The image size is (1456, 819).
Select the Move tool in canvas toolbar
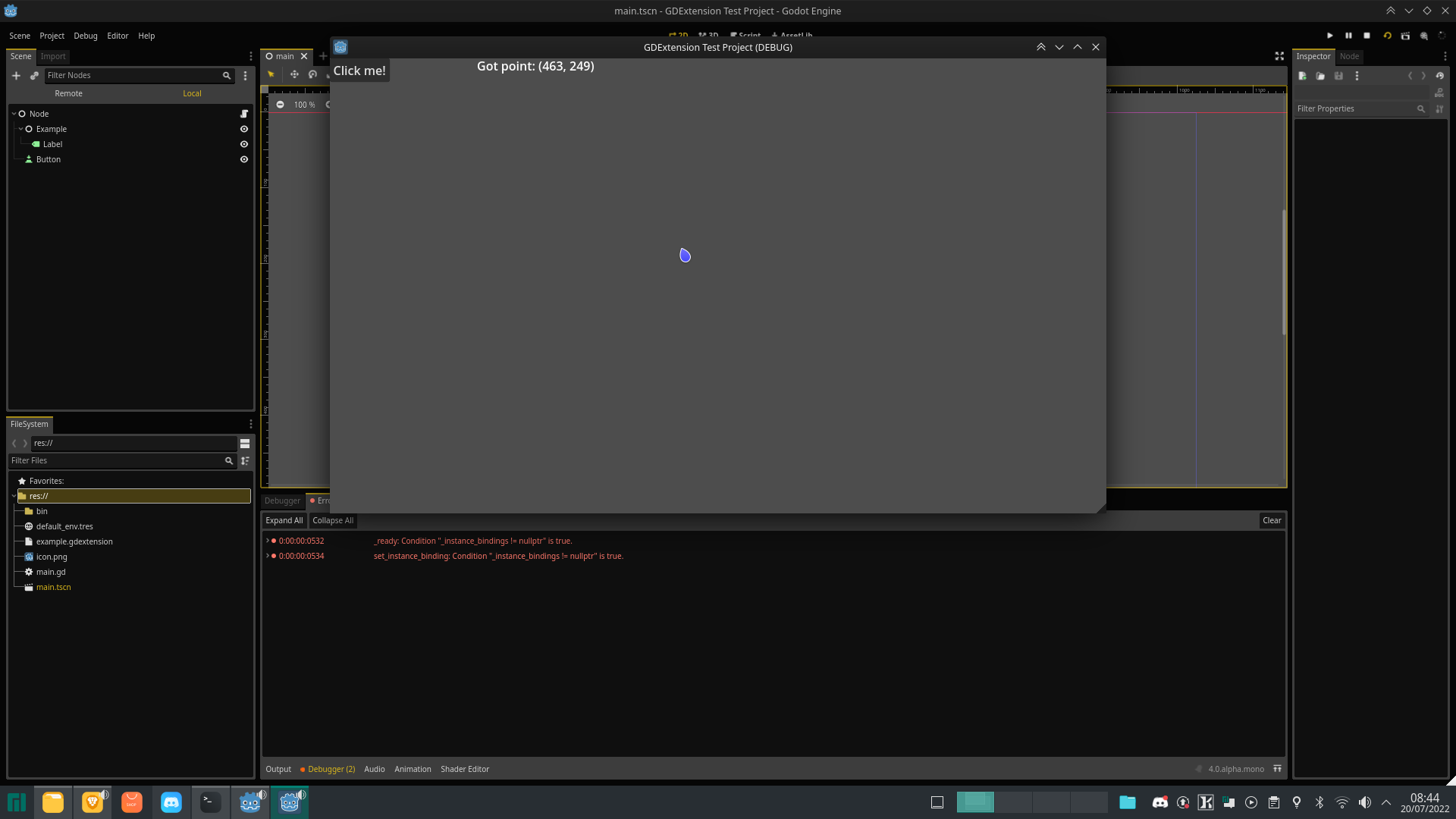pos(294,74)
